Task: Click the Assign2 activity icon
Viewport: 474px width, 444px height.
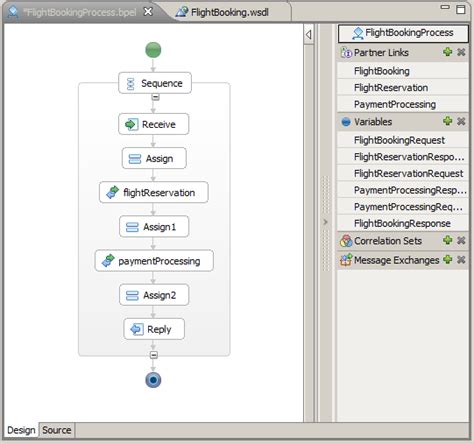Action: pos(132,295)
